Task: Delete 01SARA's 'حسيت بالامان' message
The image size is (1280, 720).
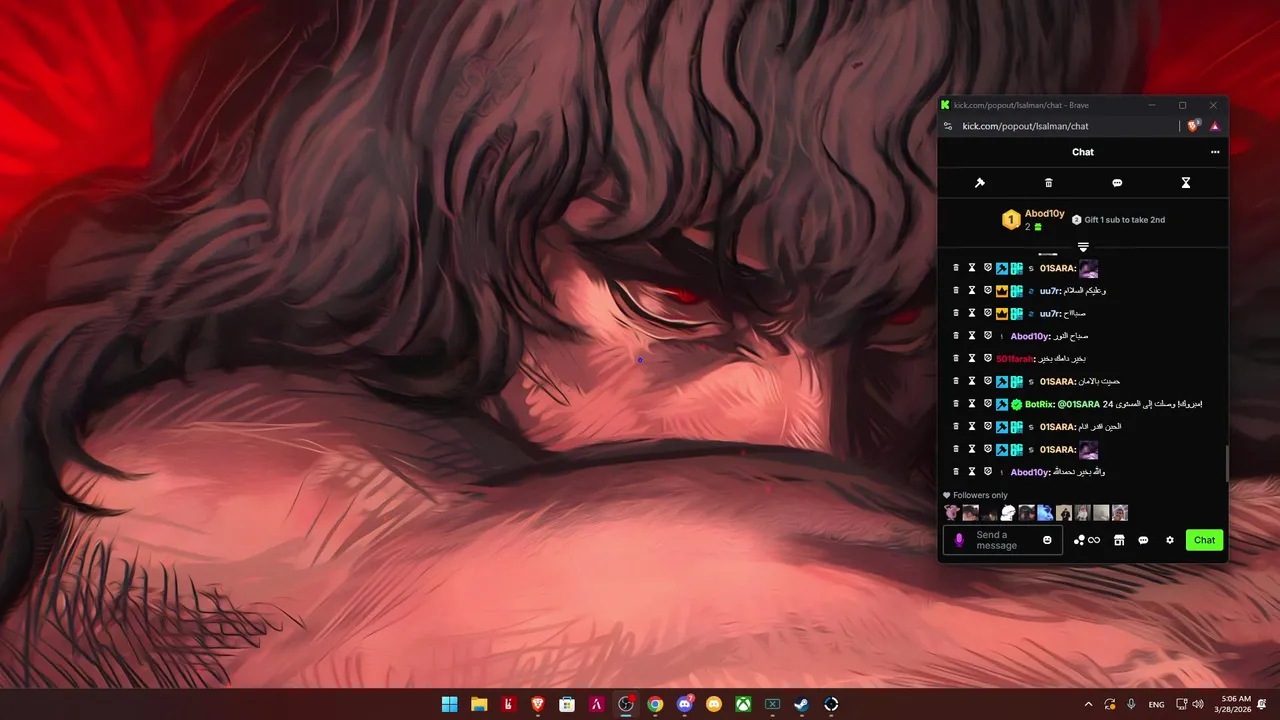Action: click(x=956, y=381)
